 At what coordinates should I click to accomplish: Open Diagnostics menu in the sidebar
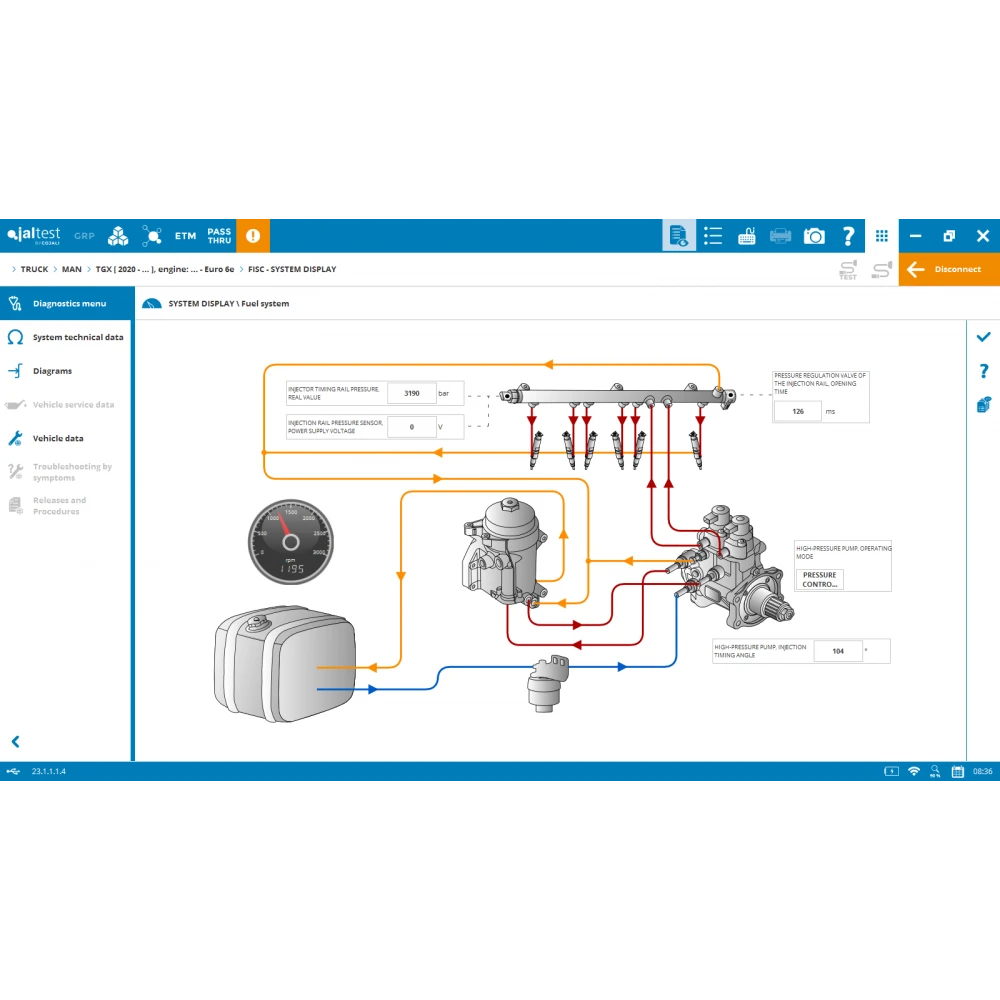68,304
